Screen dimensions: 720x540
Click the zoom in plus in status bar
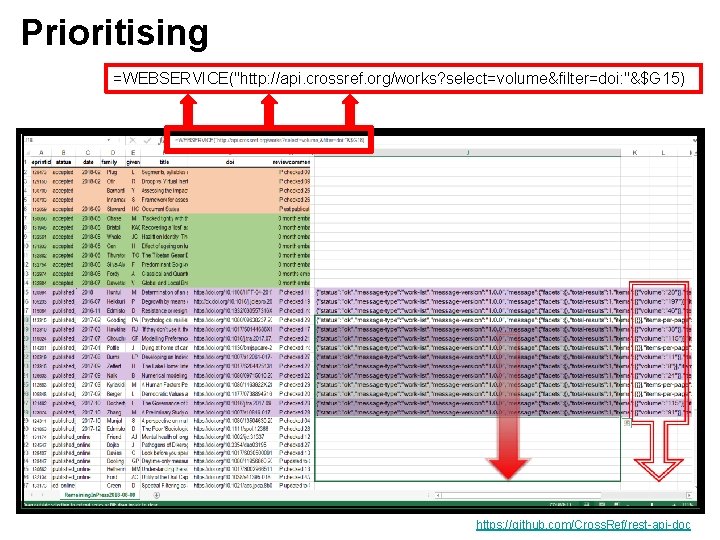pos(675,504)
